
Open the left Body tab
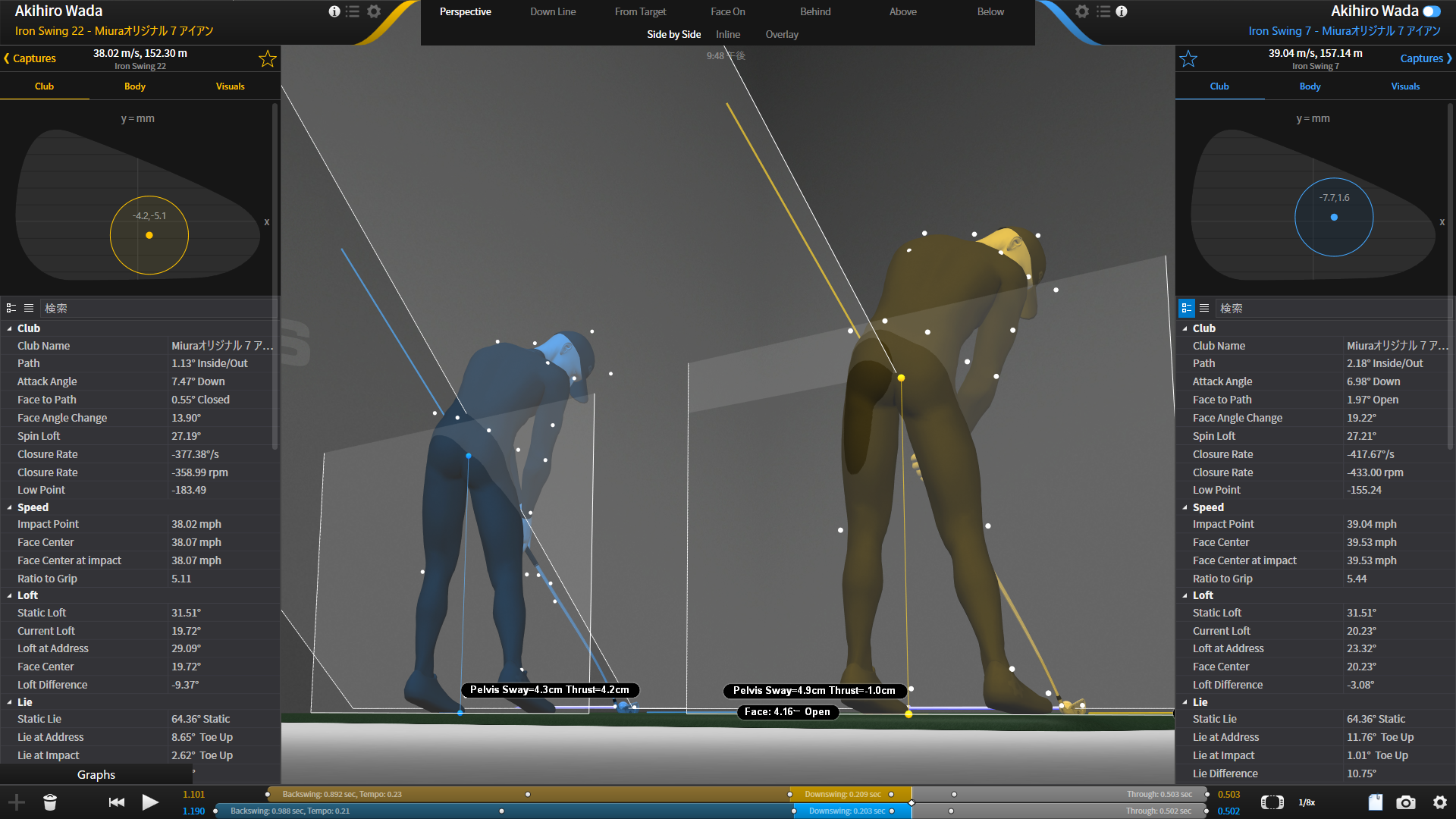pyautogui.click(x=134, y=86)
